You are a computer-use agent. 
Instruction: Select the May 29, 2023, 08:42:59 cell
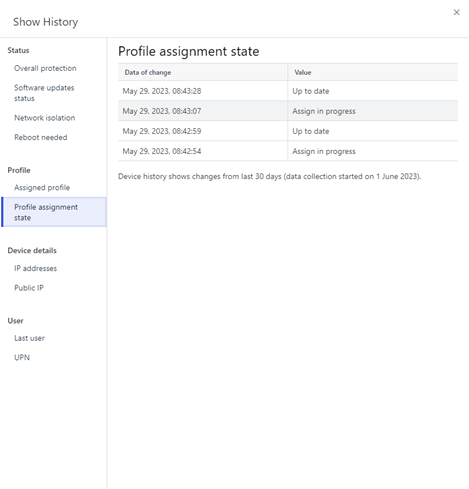tap(203, 131)
